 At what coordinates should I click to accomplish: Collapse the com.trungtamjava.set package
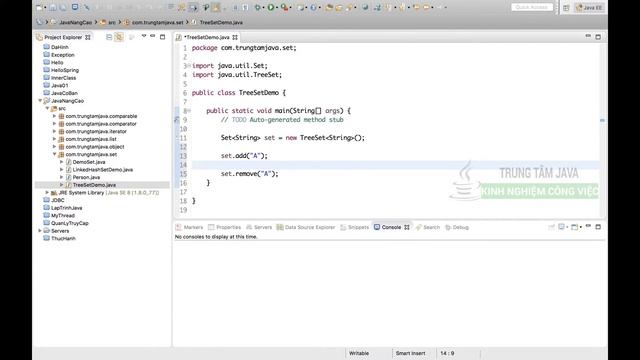(55, 154)
